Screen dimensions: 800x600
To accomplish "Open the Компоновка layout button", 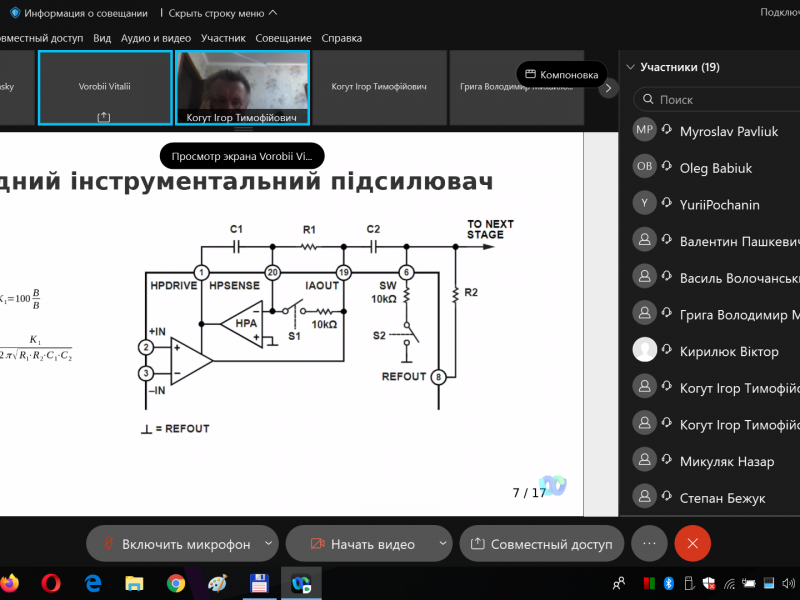I will tap(561, 74).
